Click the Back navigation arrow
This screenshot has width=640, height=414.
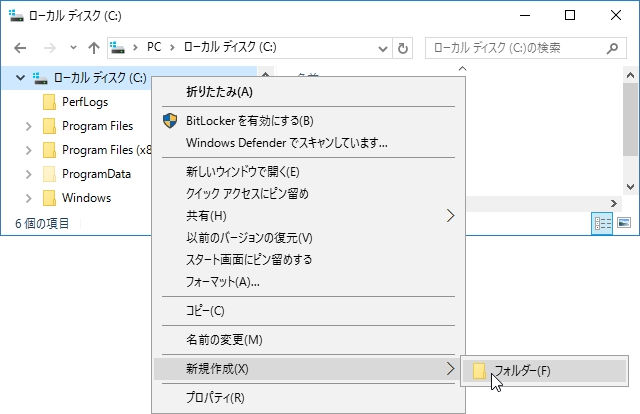click(x=20, y=48)
